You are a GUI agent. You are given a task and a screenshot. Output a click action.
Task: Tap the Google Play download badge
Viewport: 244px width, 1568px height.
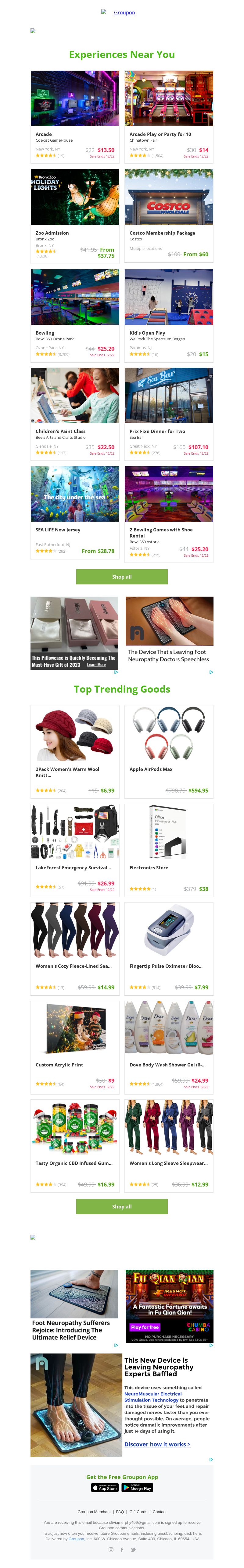pos(137,1488)
